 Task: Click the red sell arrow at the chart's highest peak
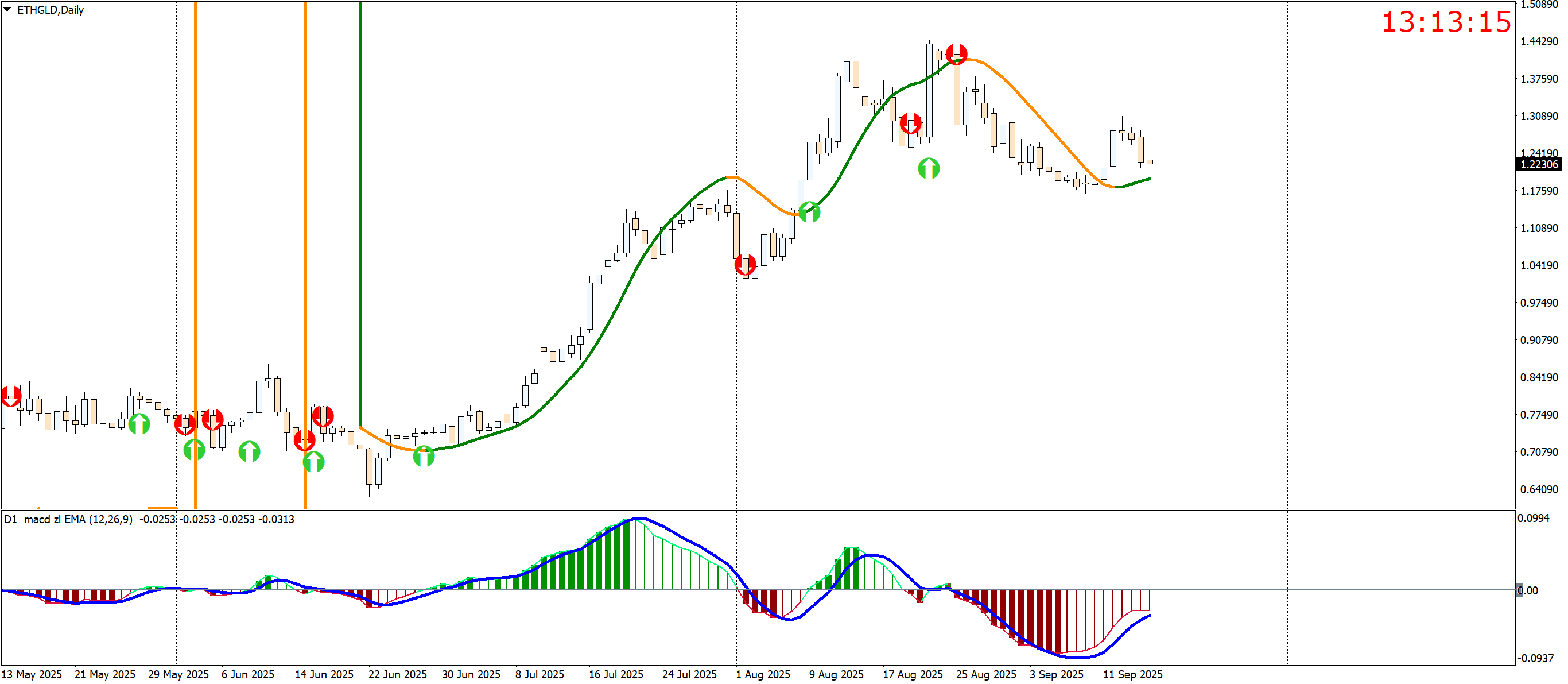(x=956, y=54)
